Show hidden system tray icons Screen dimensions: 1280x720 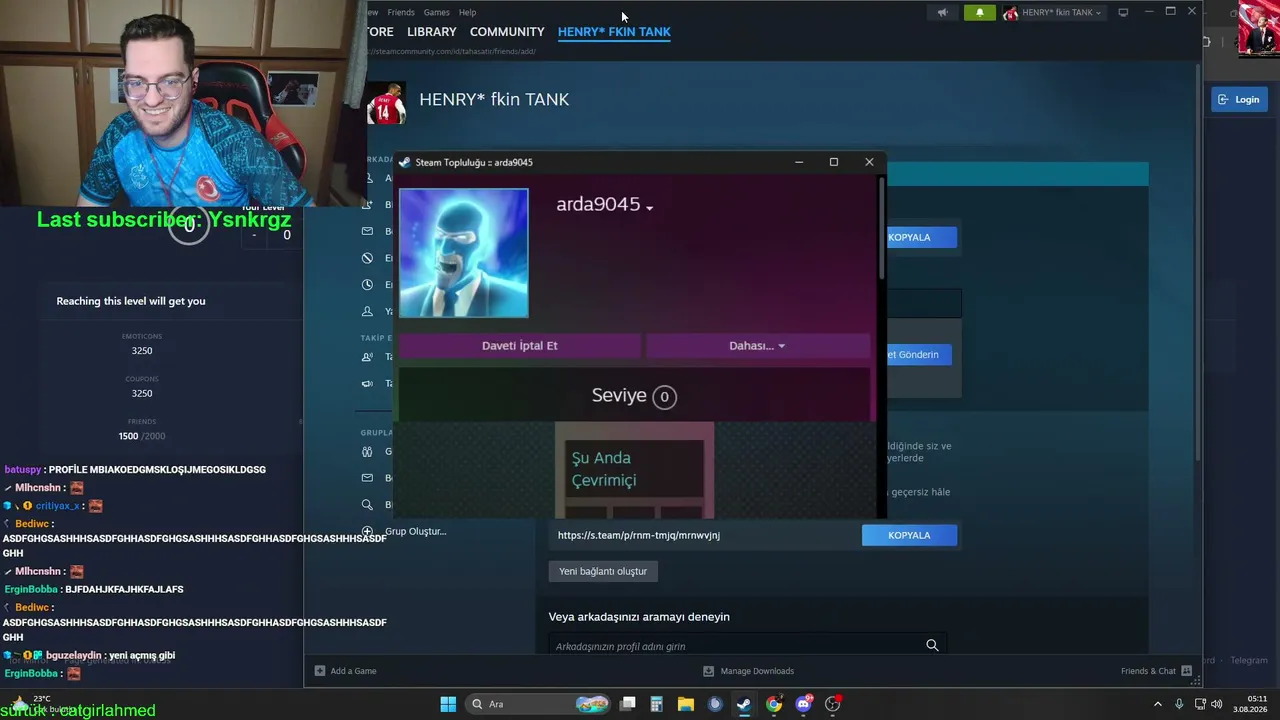pos(1158,704)
